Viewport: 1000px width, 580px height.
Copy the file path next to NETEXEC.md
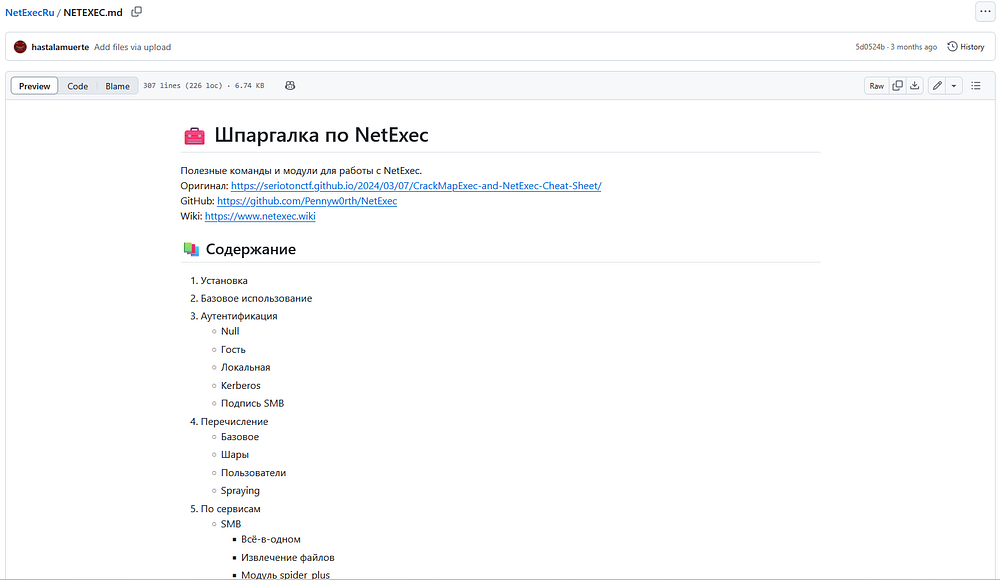tap(136, 12)
